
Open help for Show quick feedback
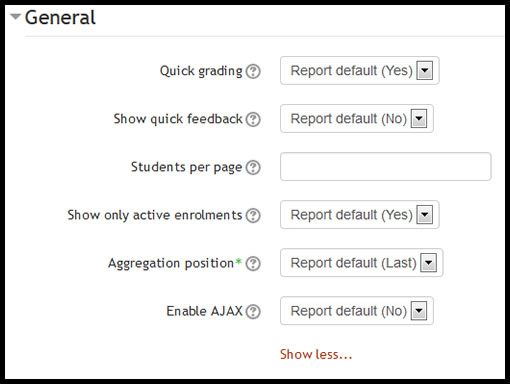[253, 119]
